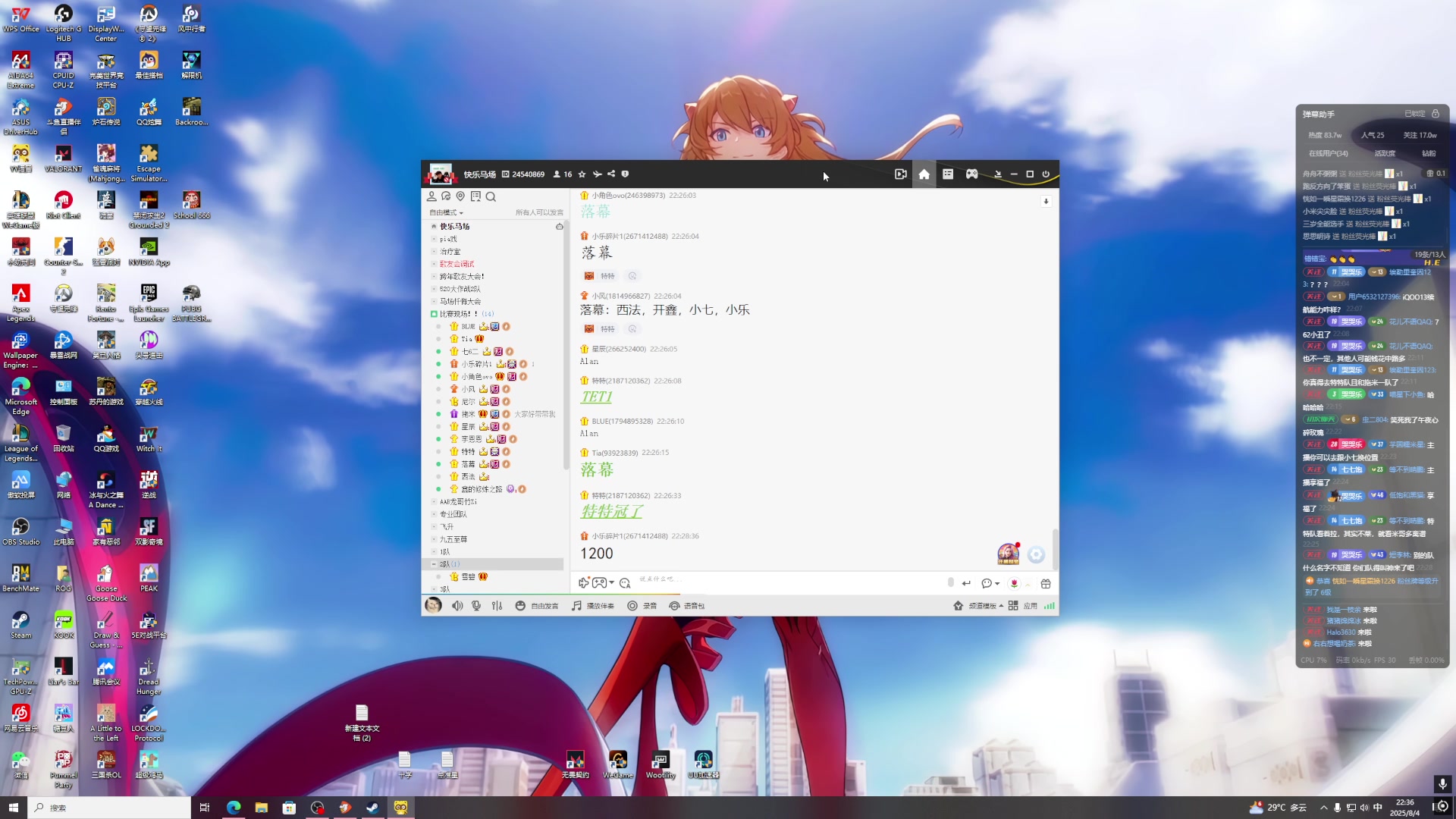Click the flower gift icon near input
Image resolution: width=1456 pixels, height=819 pixels.
pyautogui.click(x=1014, y=583)
